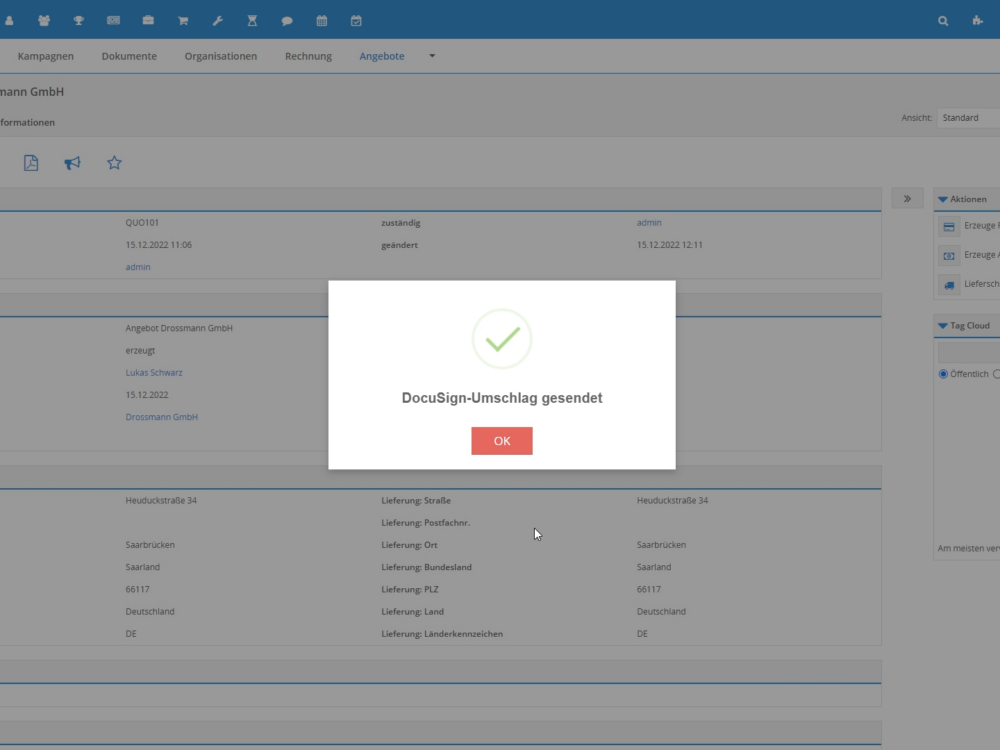Screen dimensions: 1000x750
Task: Click the Tag Cloud input field
Action: [x=969, y=352]
